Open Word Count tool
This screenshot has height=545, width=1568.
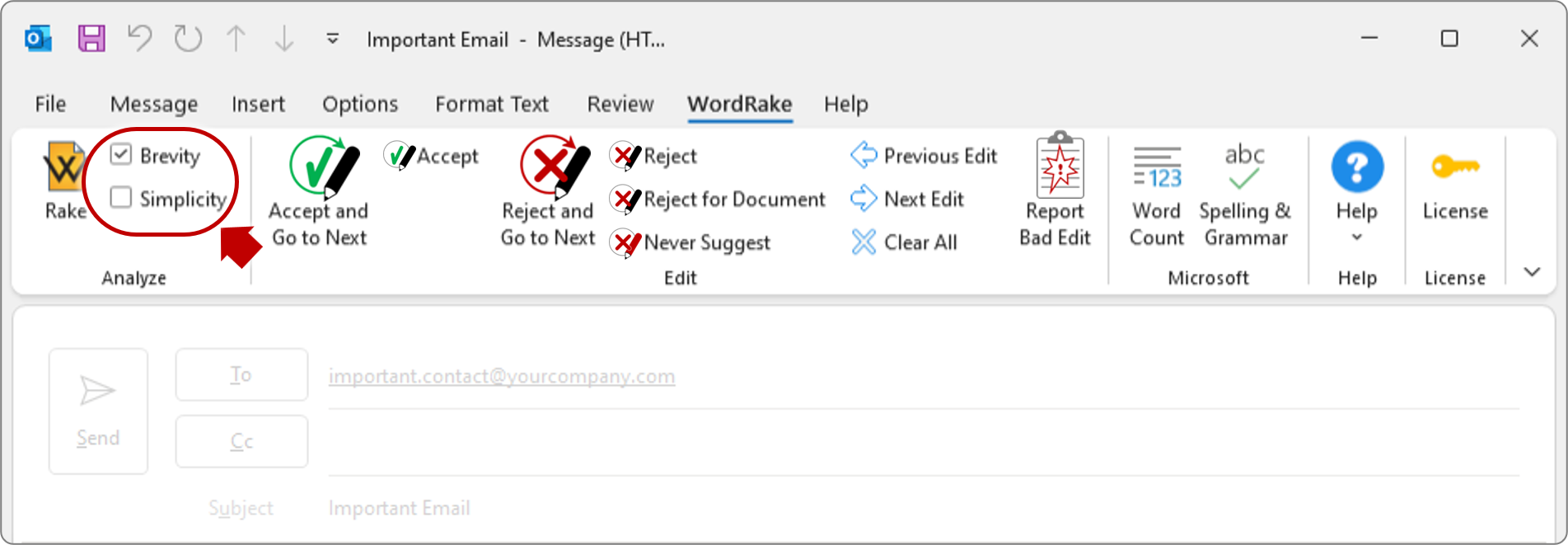pos(1157,195)
